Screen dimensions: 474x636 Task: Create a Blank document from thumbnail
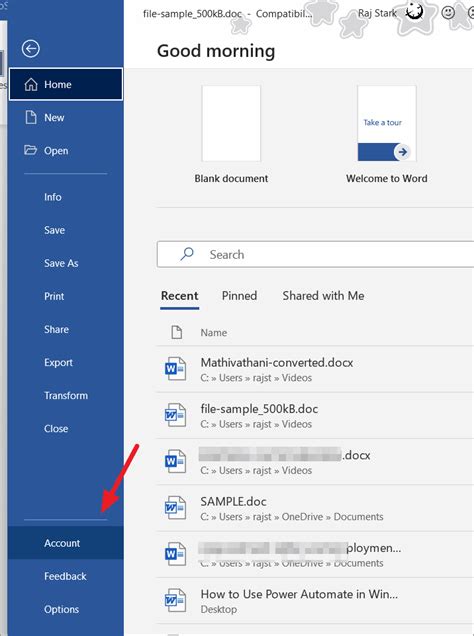pos(231,124)
